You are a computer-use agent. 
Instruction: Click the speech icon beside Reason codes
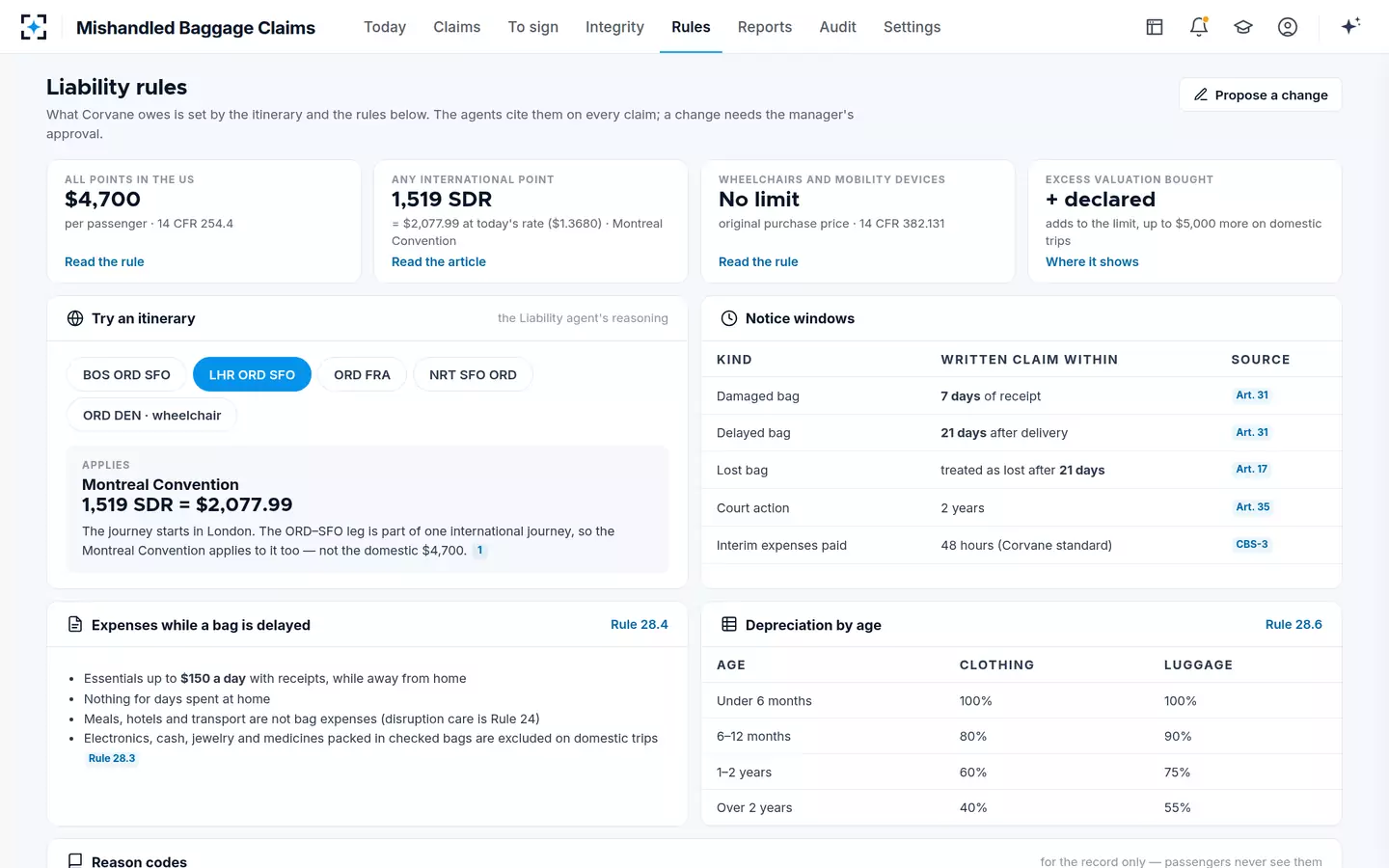tap(75, 860)
